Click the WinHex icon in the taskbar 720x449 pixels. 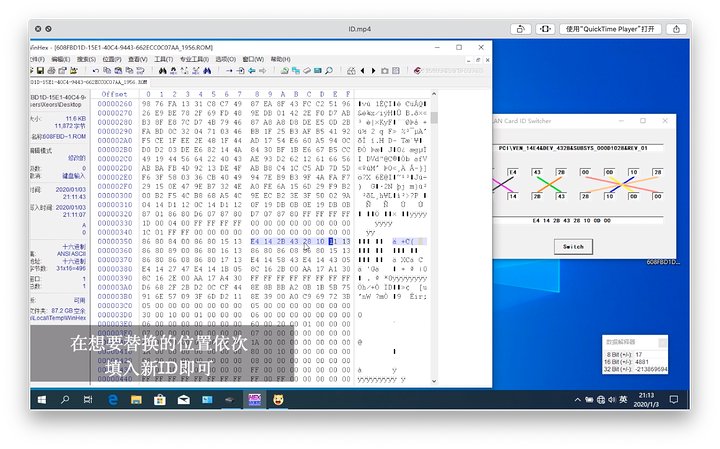point(254,399)
